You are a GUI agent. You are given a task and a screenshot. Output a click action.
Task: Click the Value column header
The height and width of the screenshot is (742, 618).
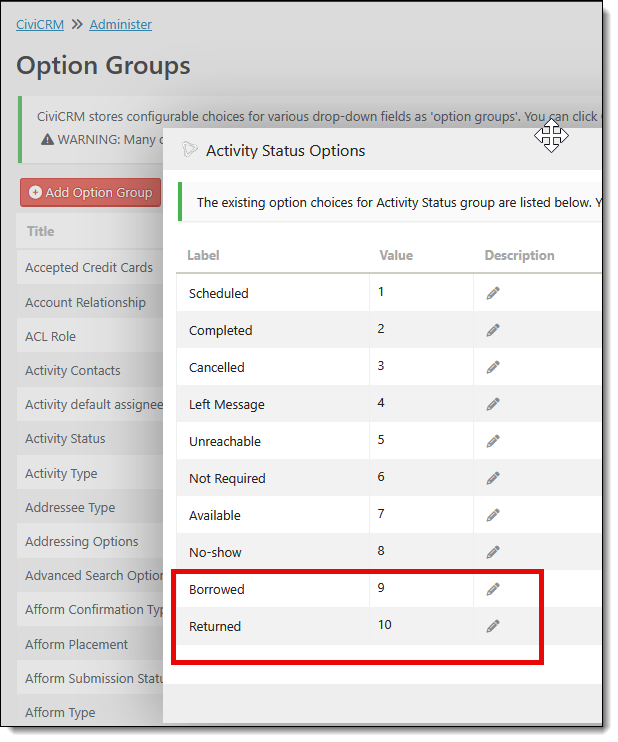click(x=396, y=255)
